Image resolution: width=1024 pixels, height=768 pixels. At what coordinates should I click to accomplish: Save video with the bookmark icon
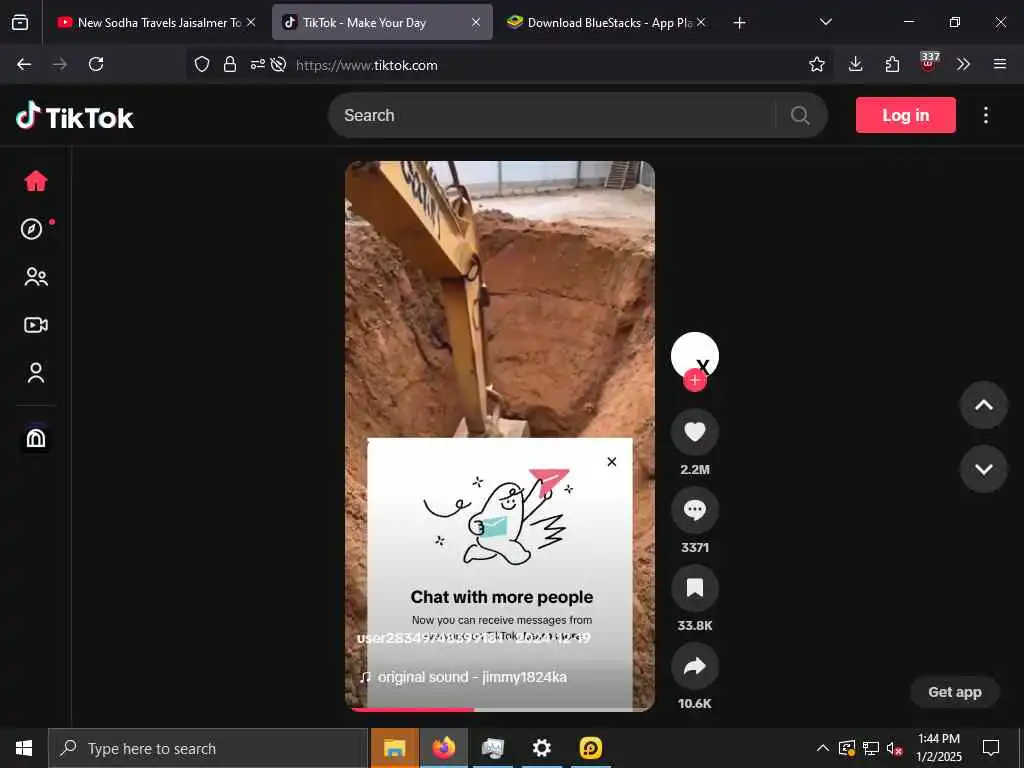695,588
